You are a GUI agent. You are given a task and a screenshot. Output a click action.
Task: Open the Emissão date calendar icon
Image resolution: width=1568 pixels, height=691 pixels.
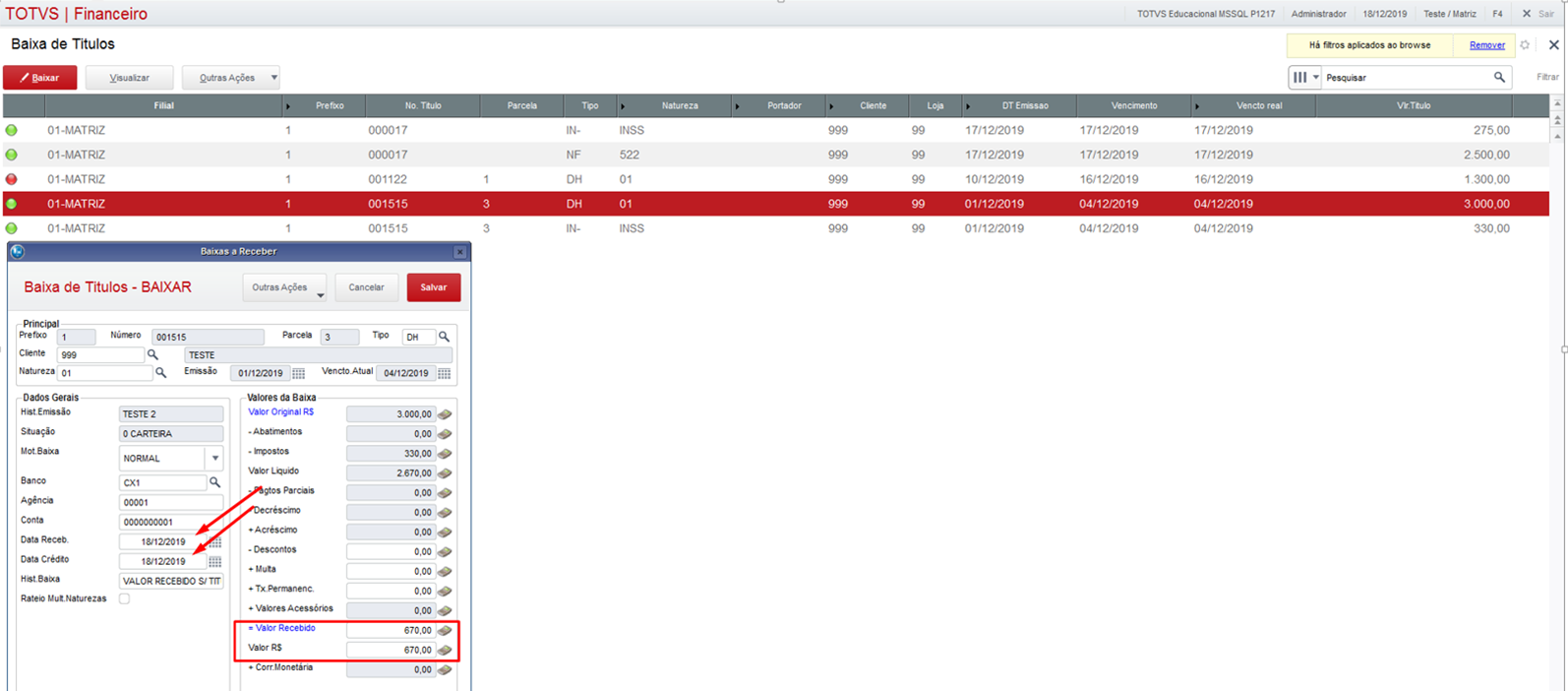coord(298,374)
